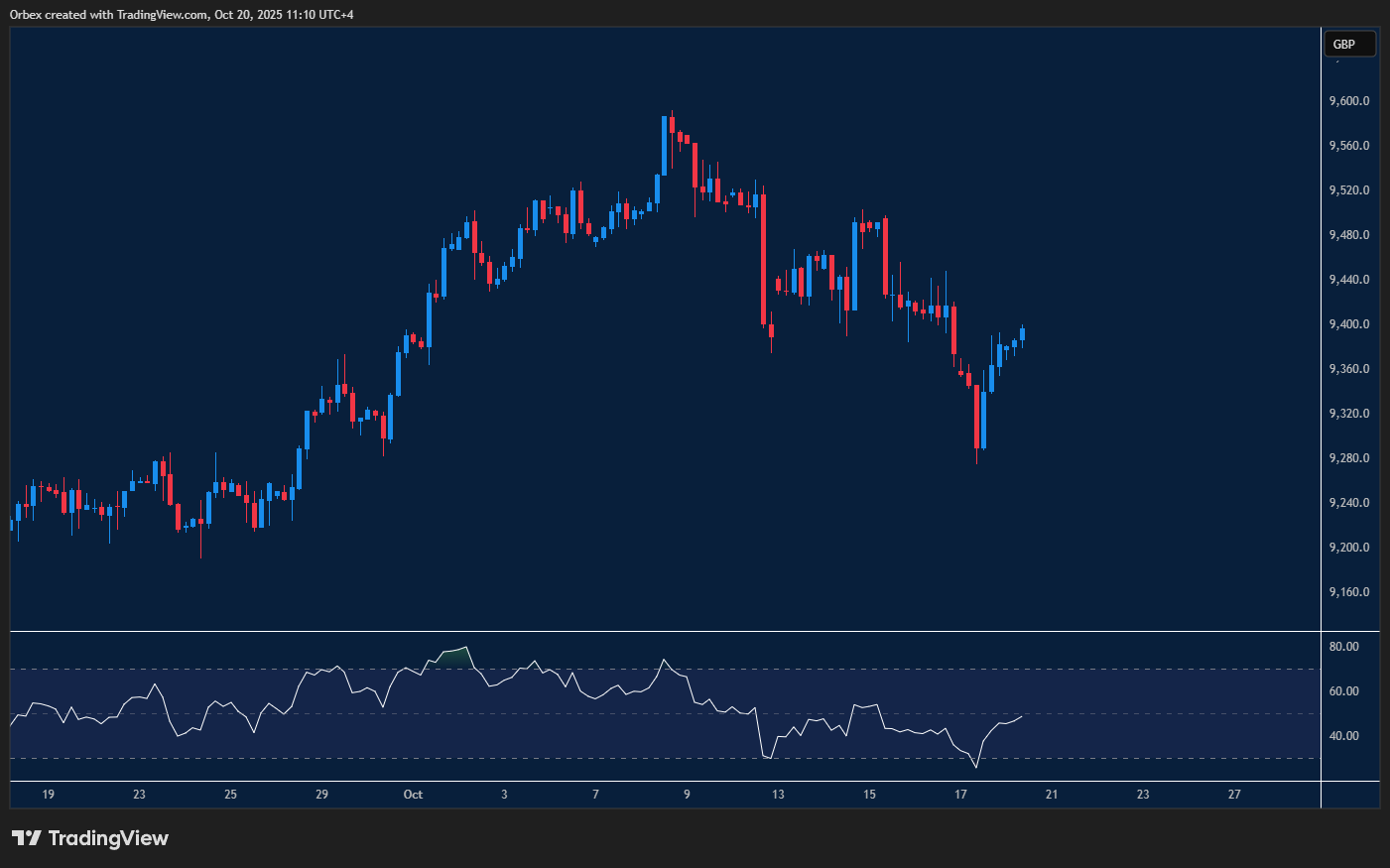Click the 80.00 RSI scale label
1390x868 pixels.
pyautogui.click(x=1343, y=647)
